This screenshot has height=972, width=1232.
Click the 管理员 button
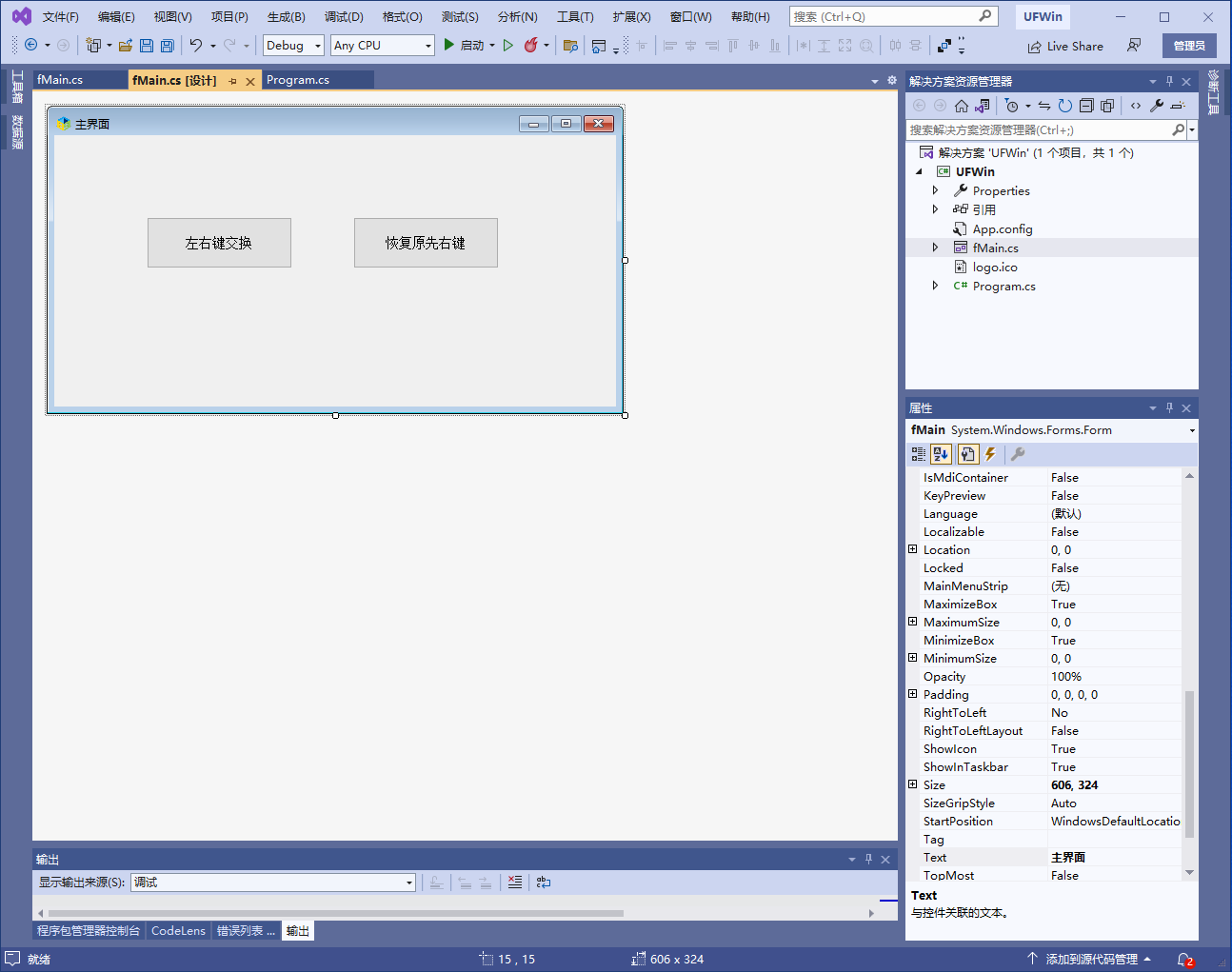coord(1189,46)
